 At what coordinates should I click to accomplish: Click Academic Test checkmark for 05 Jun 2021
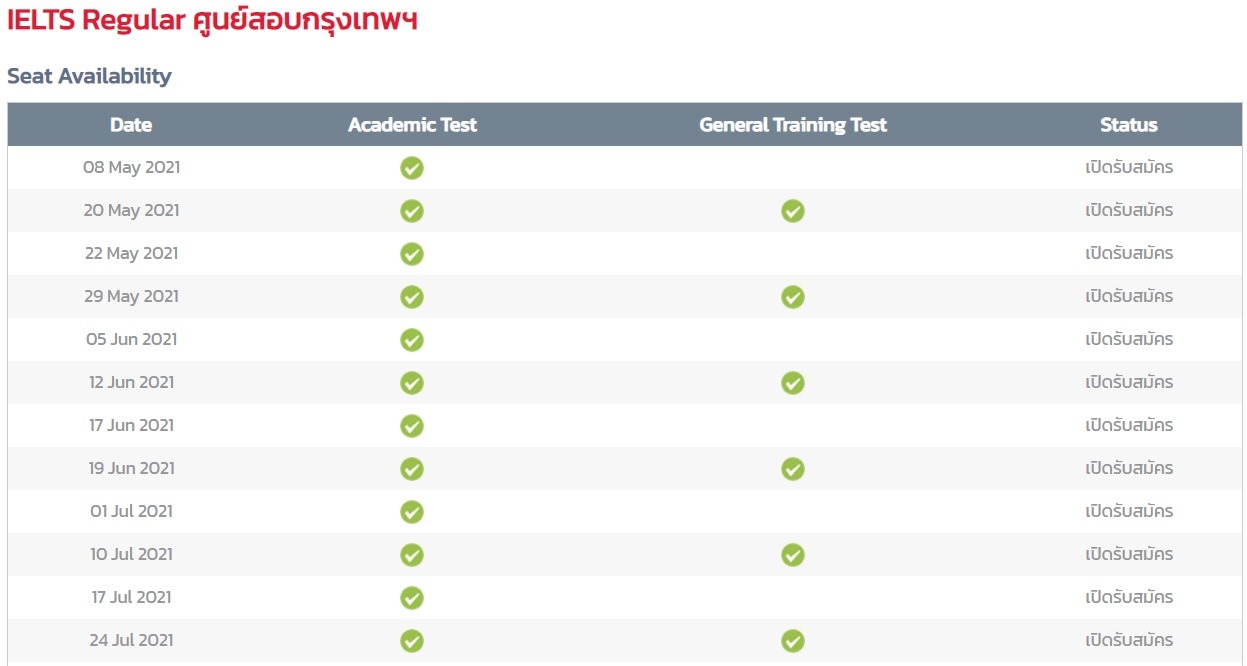pyautogui.click(x=412, y=340)
